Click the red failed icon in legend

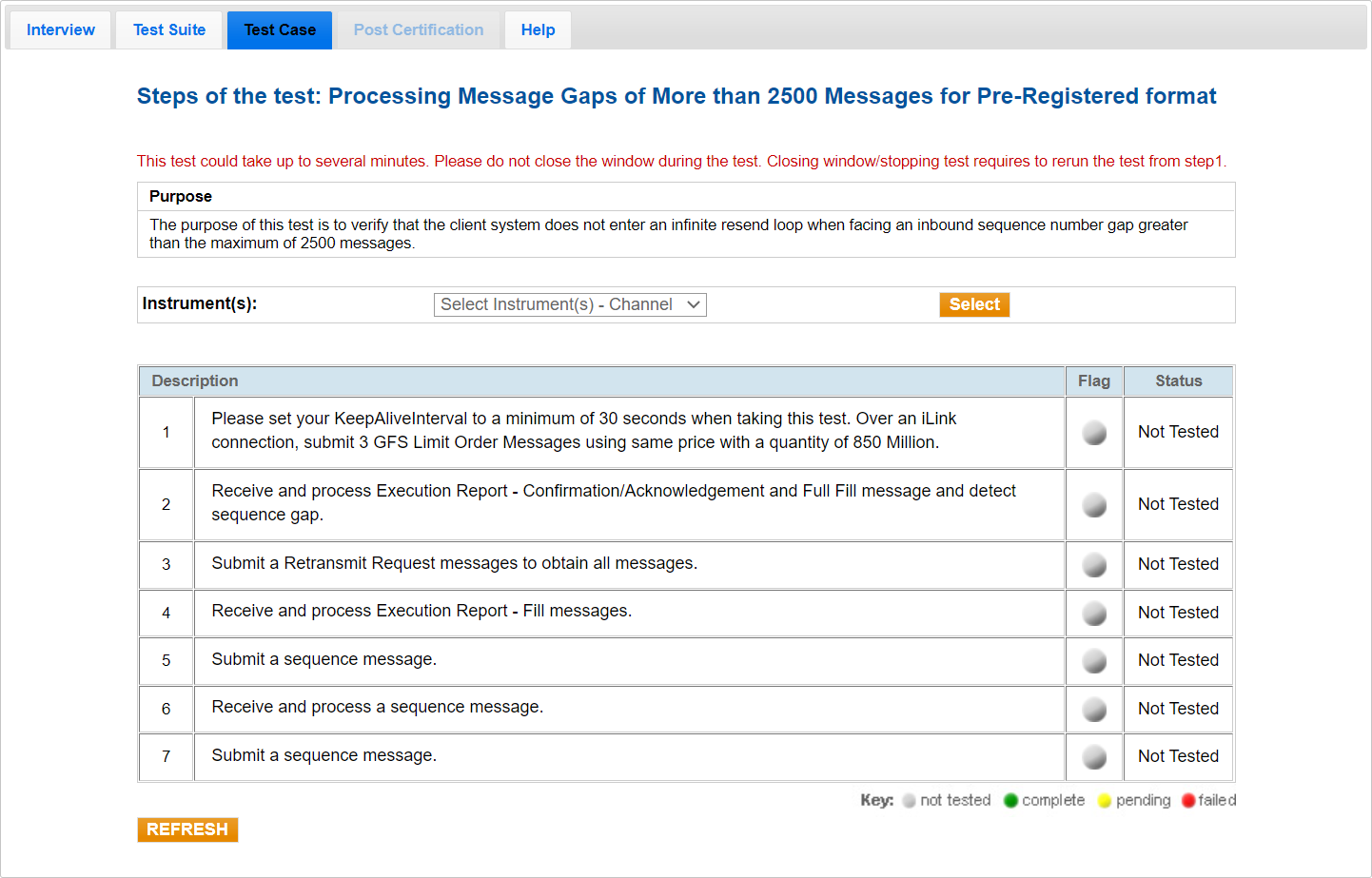pos(1188,801)
